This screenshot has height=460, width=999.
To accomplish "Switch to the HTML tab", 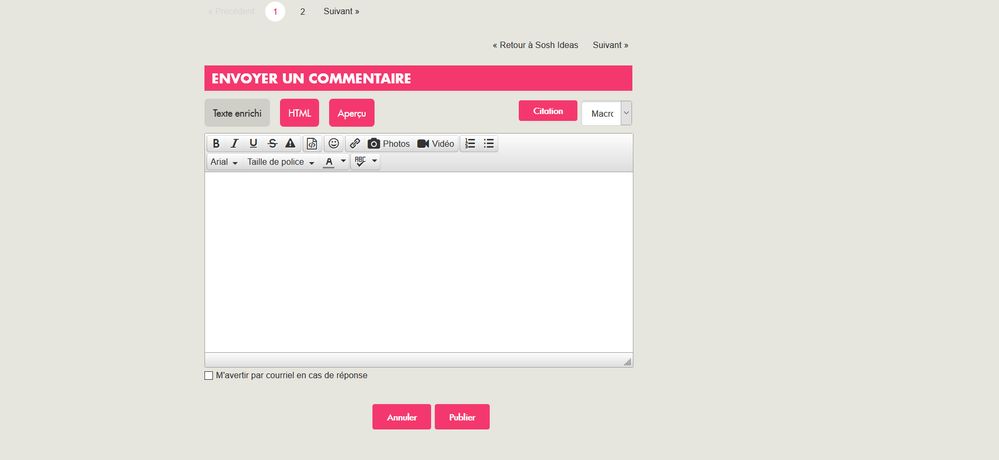I will coord(299,113).
